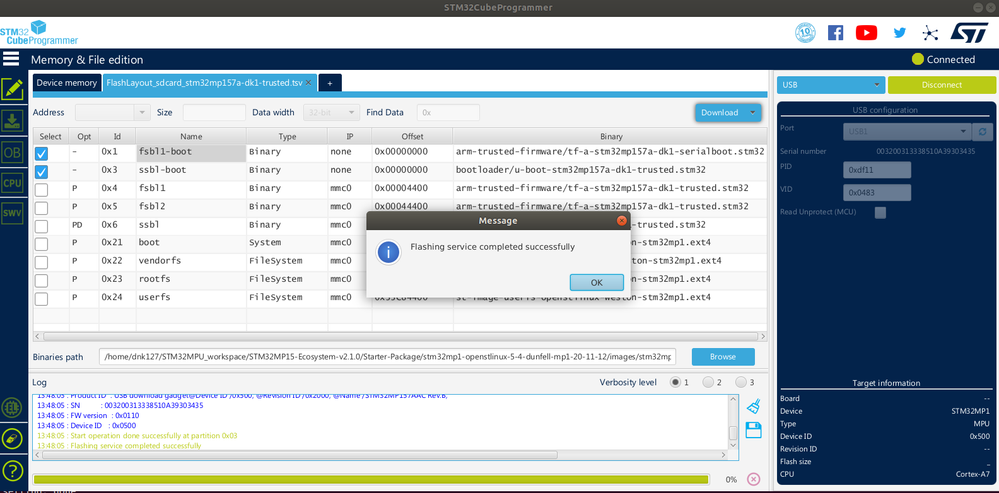Open the Port USB1 dropdown
Image resolution: width=999 pixels, height=493 pixels.
[906, 131]
